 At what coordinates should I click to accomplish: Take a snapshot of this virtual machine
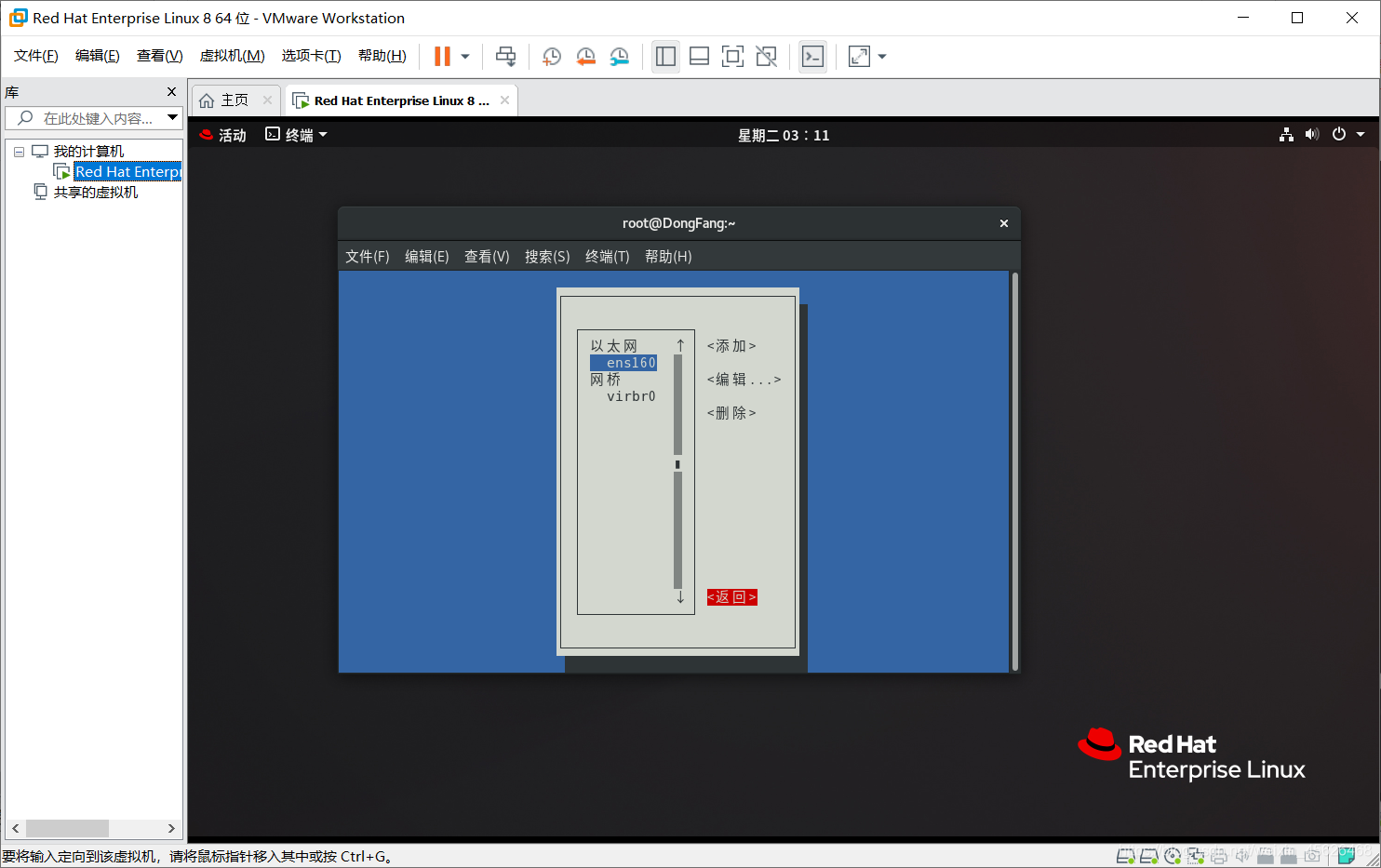point(551,56)
